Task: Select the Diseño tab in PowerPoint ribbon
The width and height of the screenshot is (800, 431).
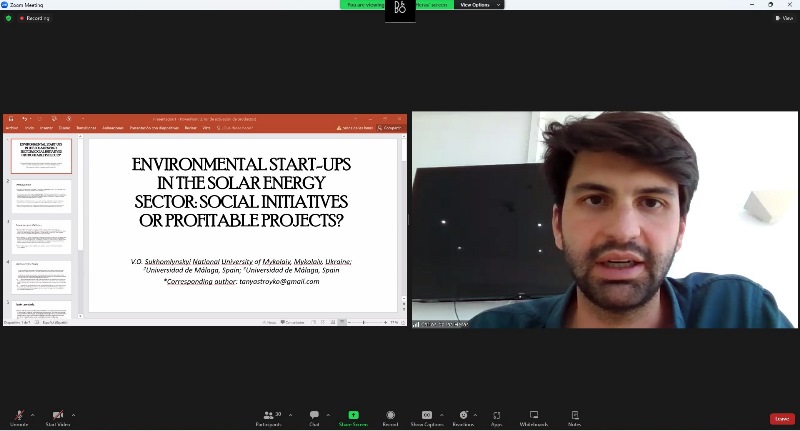Action: tap(64, 128)
